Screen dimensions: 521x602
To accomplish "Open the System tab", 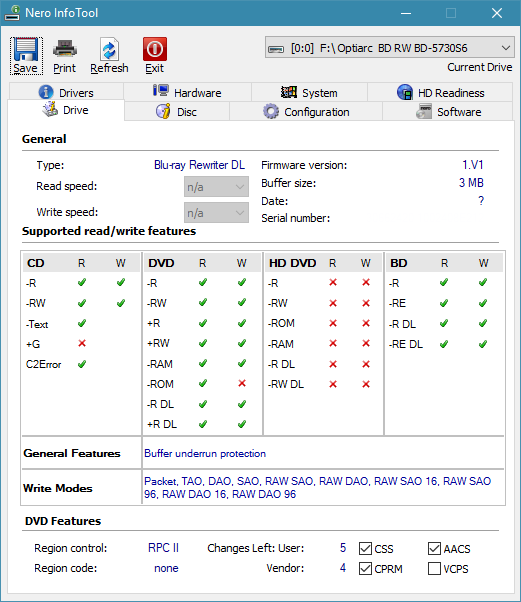I will coord(309,93).
